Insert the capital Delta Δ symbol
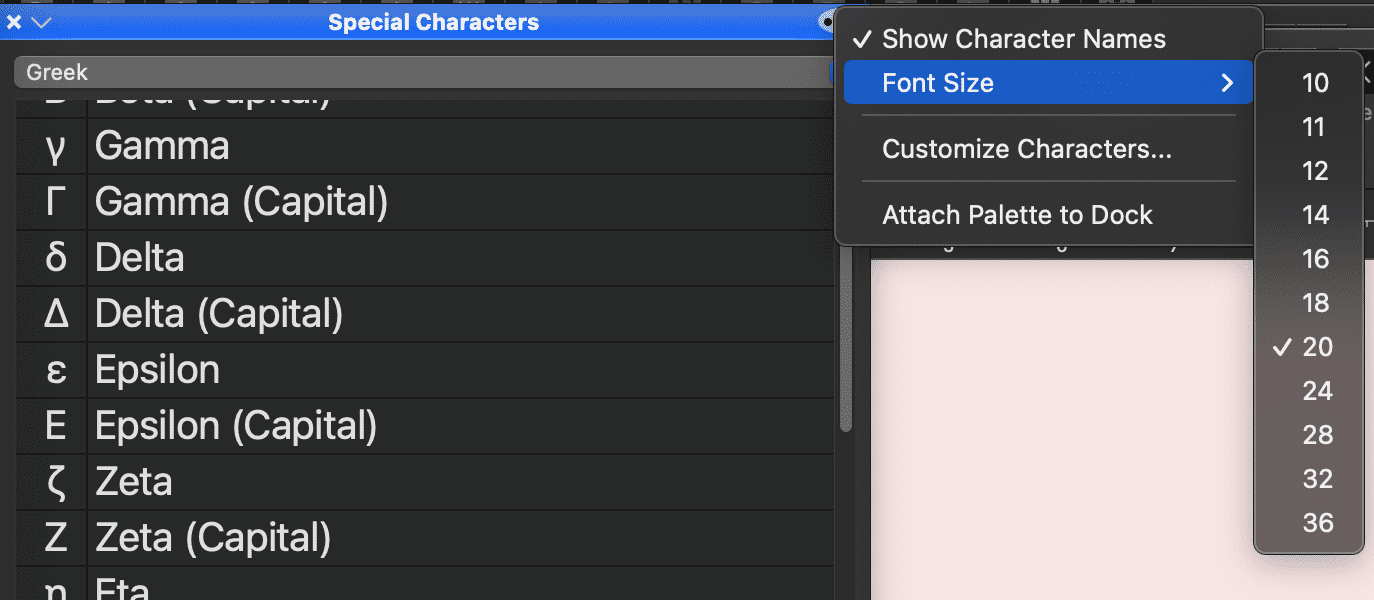The width and height of the screenshot is (1374, 600). point(56,315)
